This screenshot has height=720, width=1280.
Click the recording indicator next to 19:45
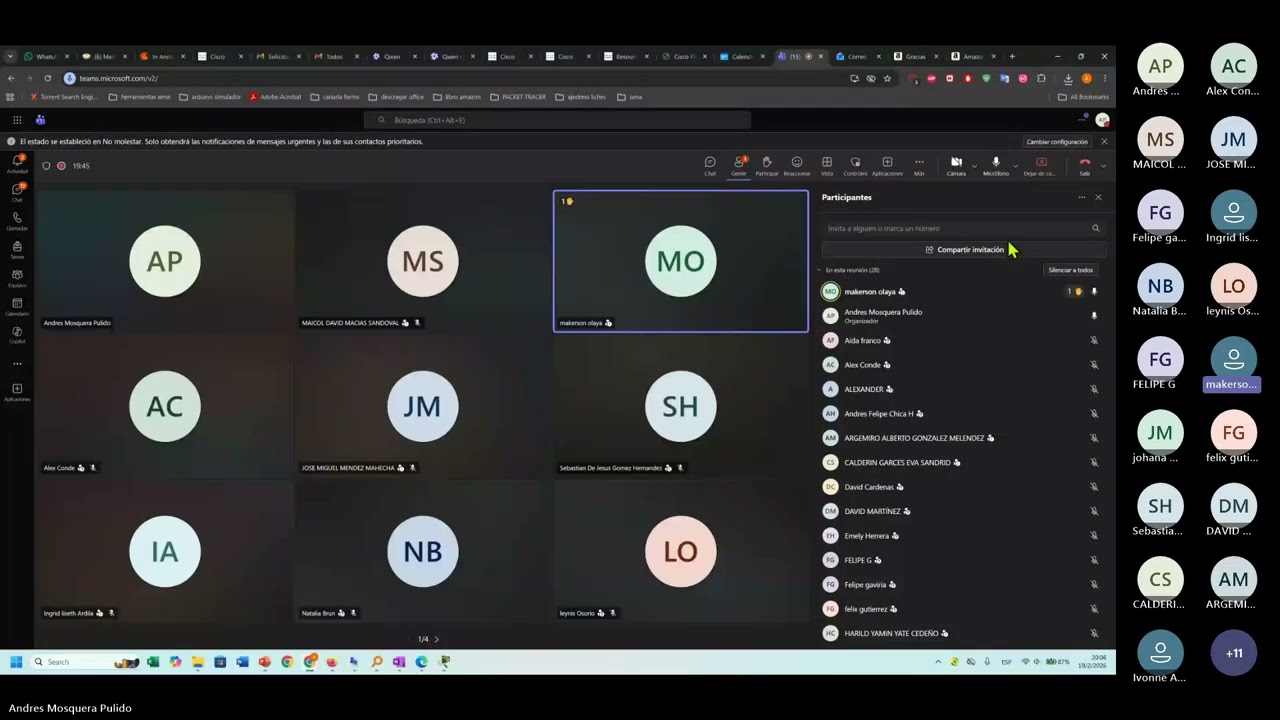61,166
